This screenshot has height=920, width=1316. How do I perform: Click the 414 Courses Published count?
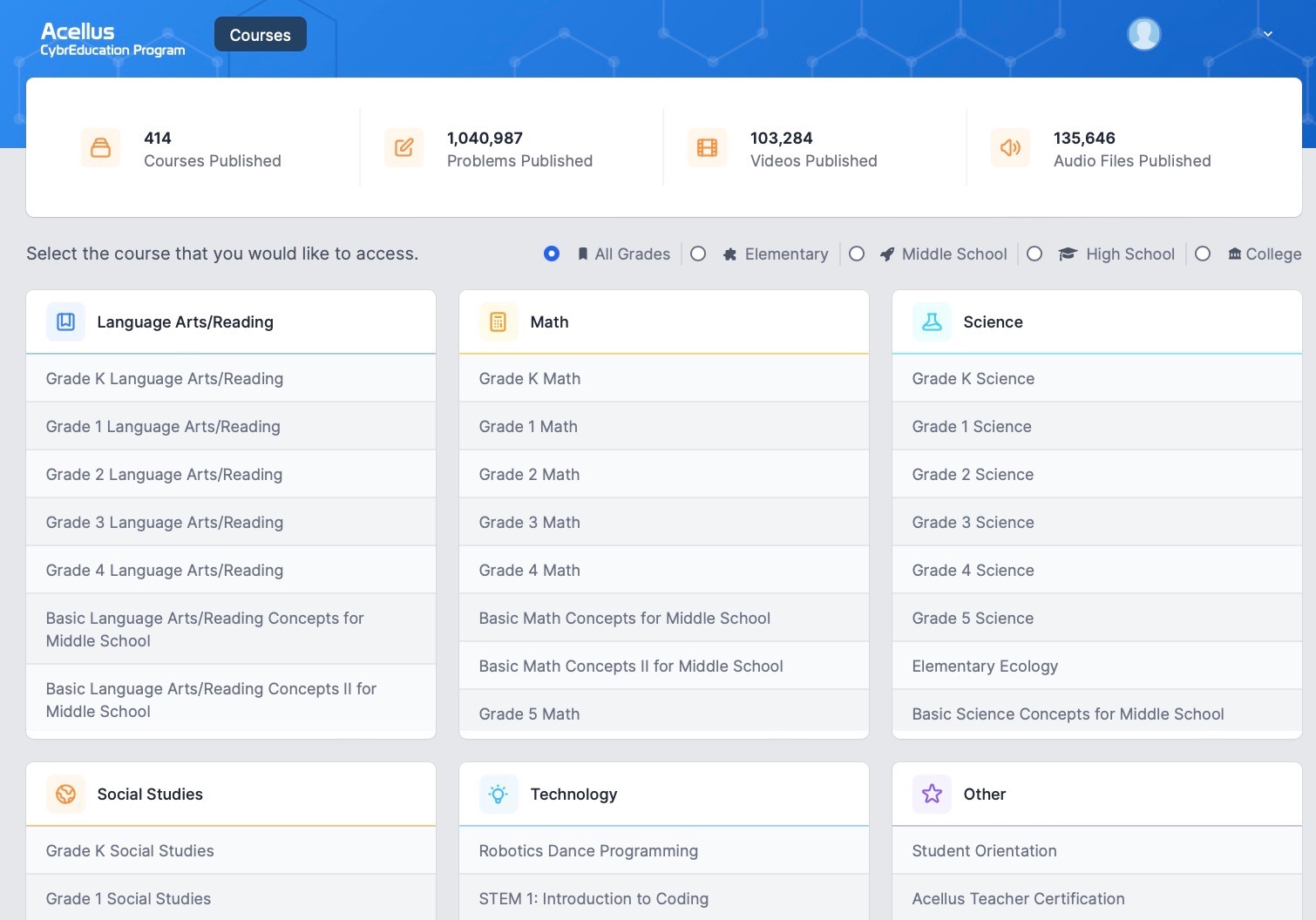point(158,138)
